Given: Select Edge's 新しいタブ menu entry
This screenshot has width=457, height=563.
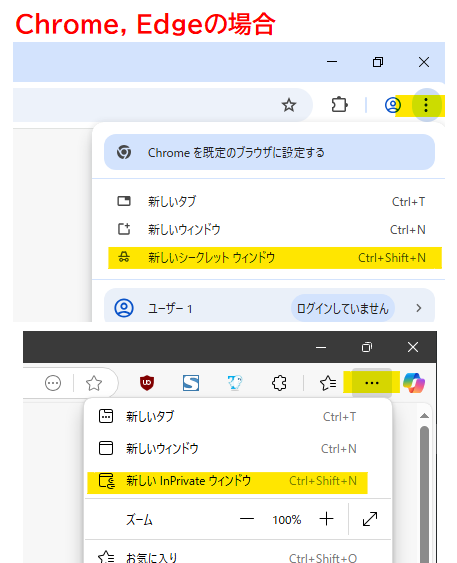Looking at the screenshot, I should tap(238, 417).
